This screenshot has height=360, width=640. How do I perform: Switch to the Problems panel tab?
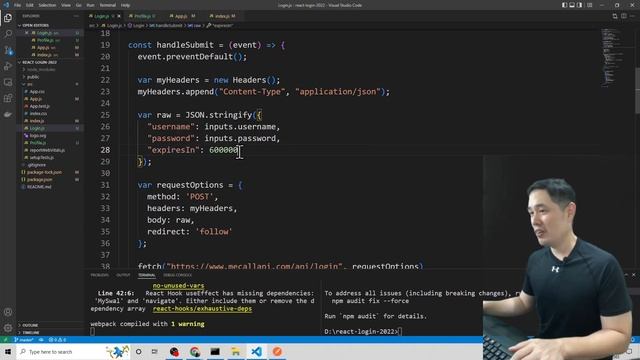coord(100,275)
